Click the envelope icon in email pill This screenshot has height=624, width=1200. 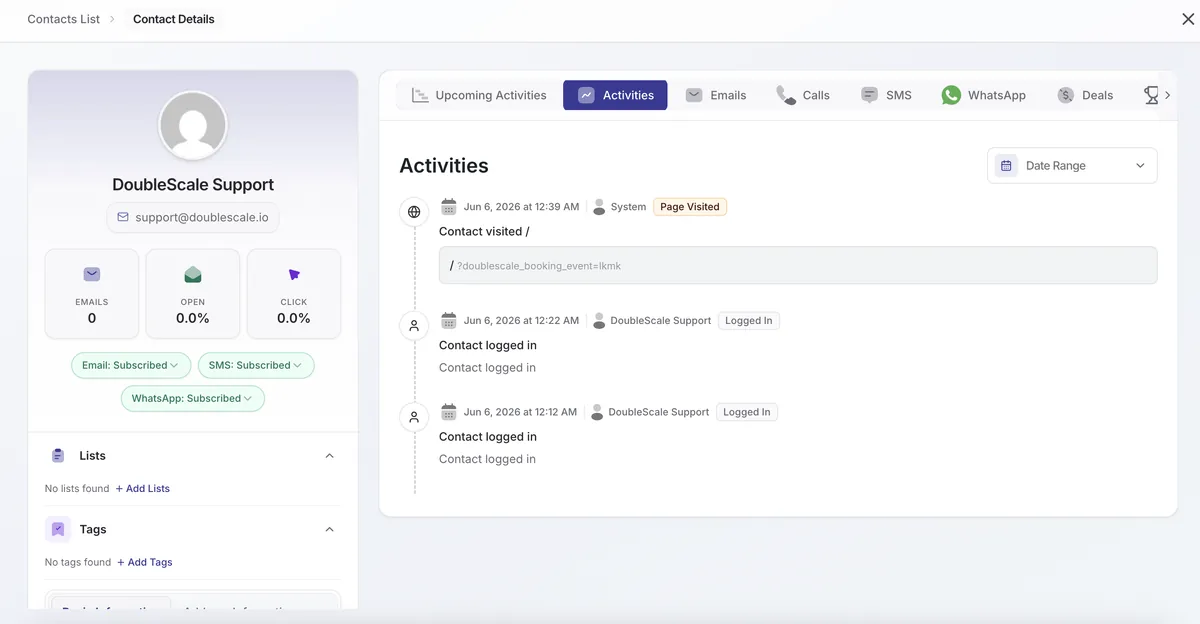click(123, 217)
